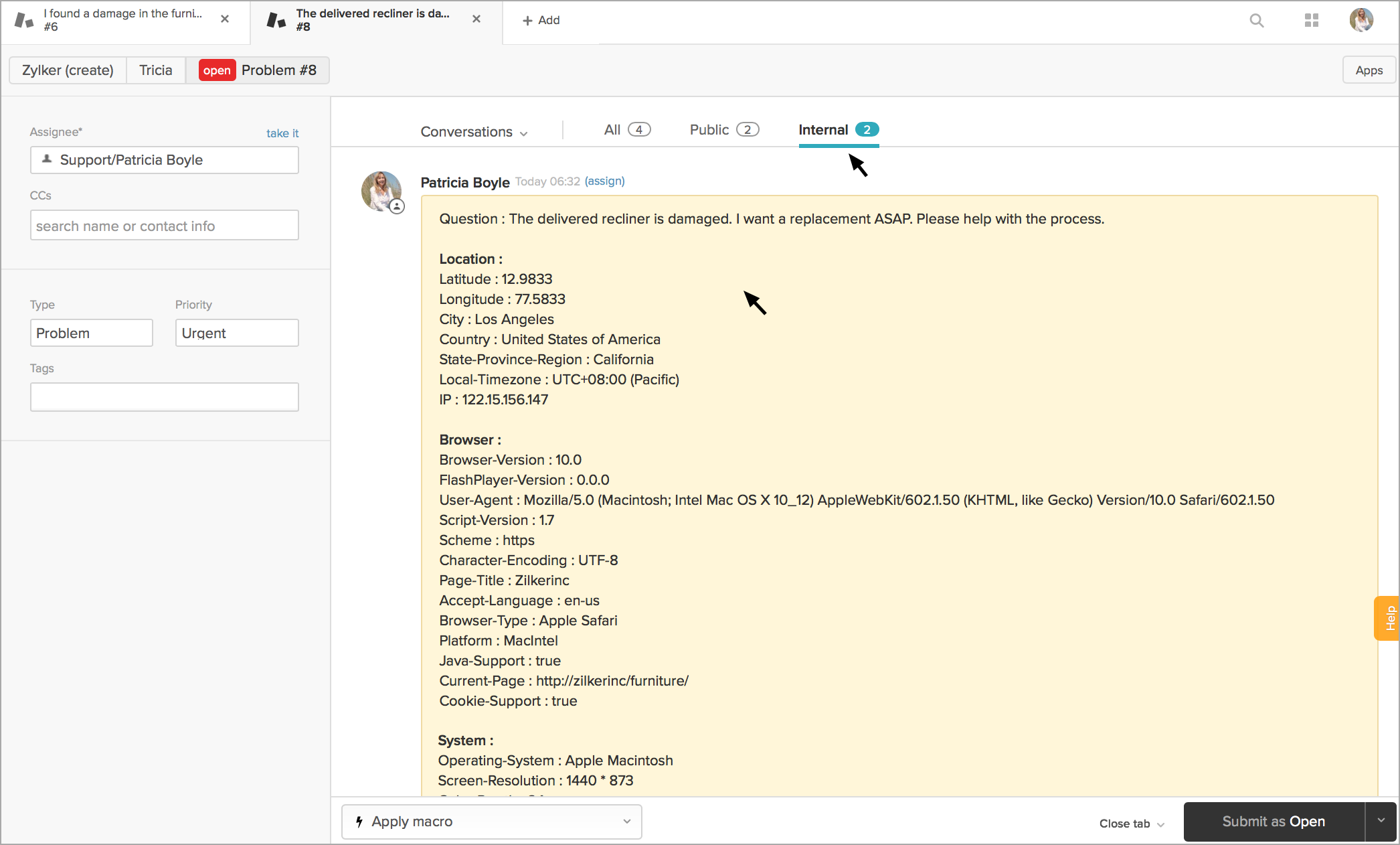Click the Apps button
1400x845 pixels.
point(1369,70)
